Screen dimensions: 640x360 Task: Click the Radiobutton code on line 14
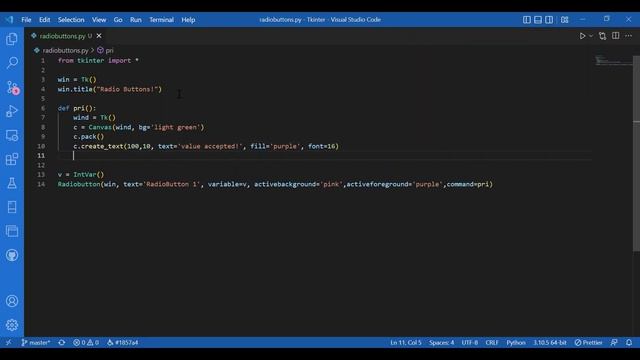[275, 184]
